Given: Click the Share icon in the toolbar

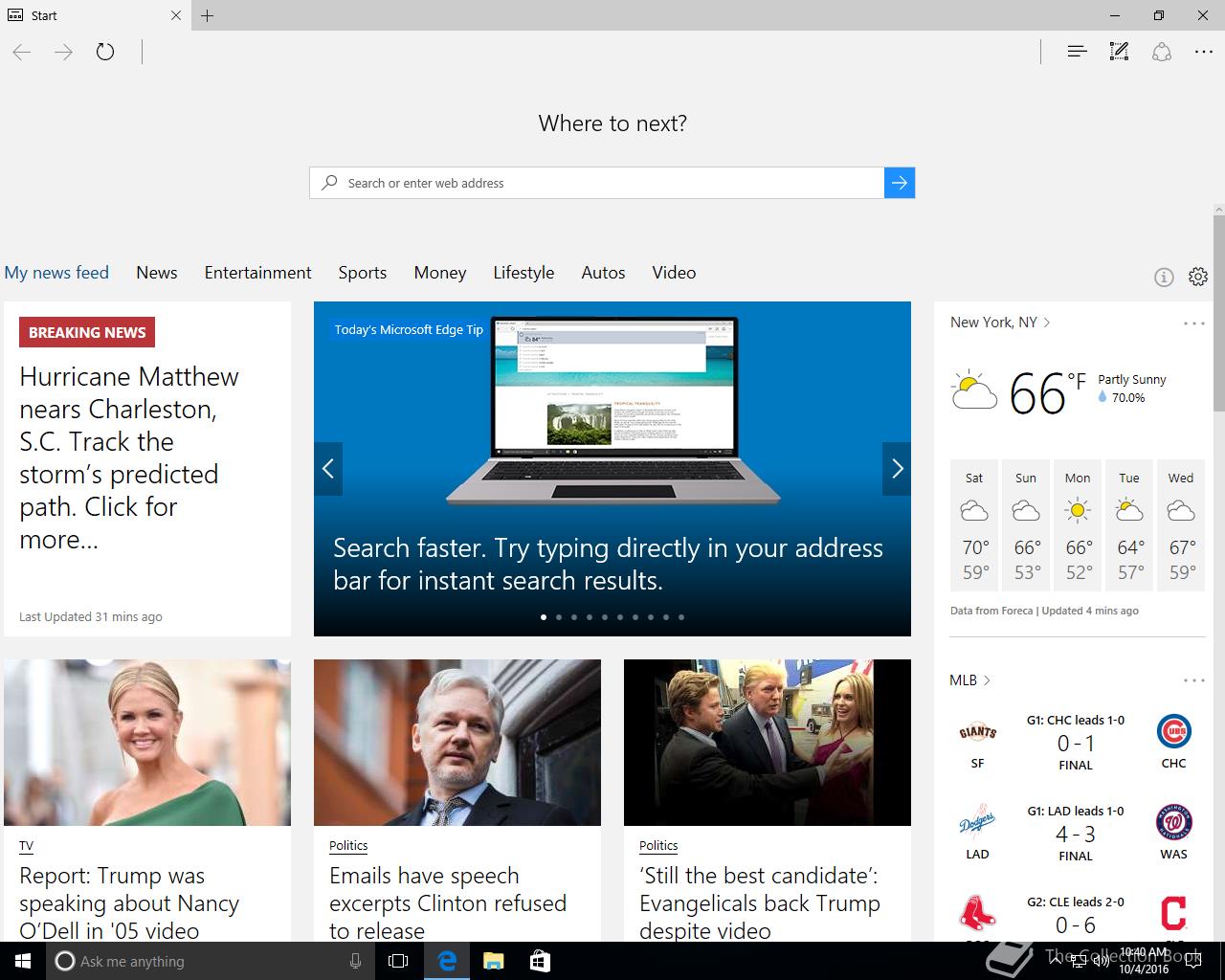Looking at the screenshot, I should pos(1162,52).
